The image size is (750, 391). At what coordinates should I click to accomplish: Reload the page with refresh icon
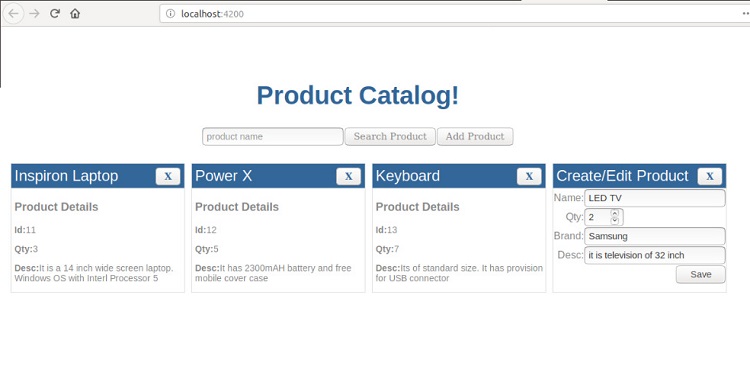(x=55, y=13)
